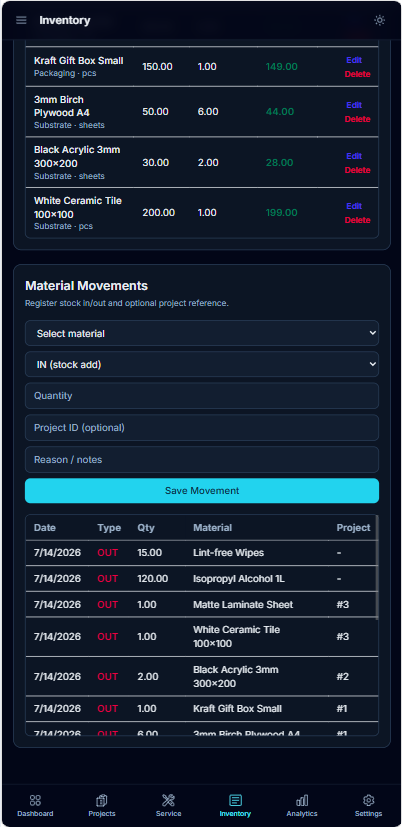Click the 120.00 quantity cell

tap(153, 579)
